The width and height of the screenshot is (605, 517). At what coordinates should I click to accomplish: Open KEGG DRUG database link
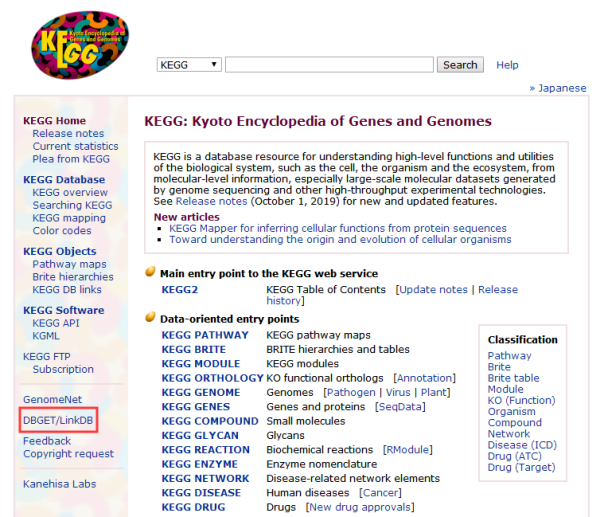tap(193, 507)
